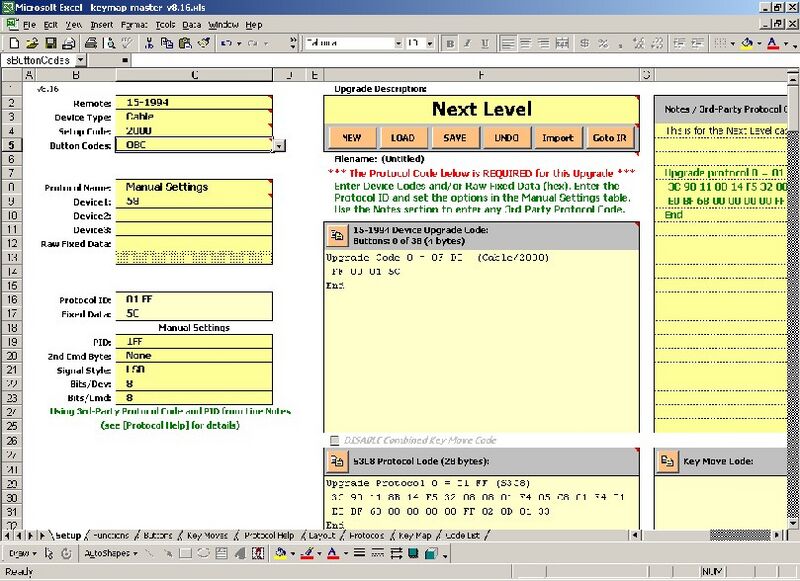Select Objects arrow in drawing toolbar
Image resolution: width=800 pixels, height=581 pixels.
48,553
